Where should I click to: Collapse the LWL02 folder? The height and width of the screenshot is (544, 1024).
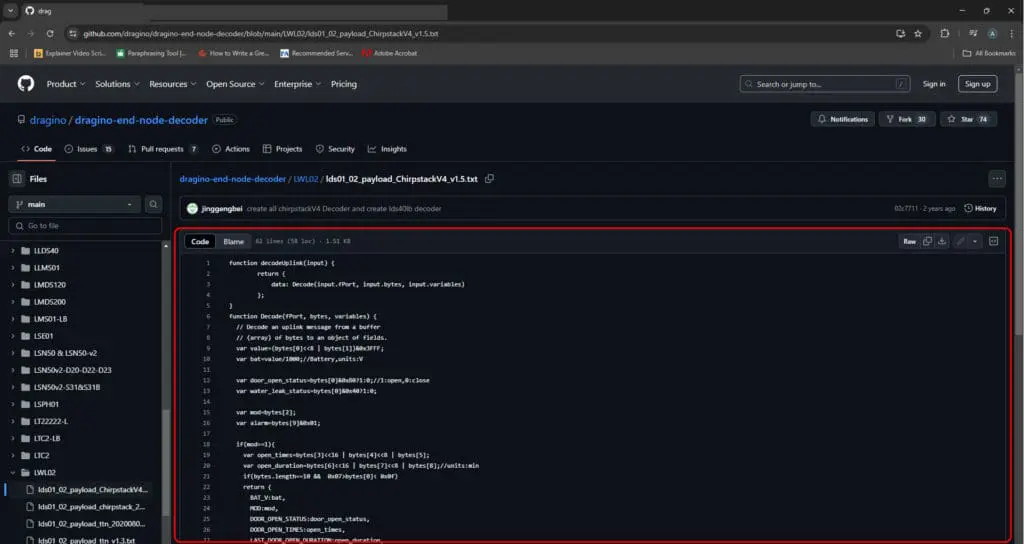[13, 472]
